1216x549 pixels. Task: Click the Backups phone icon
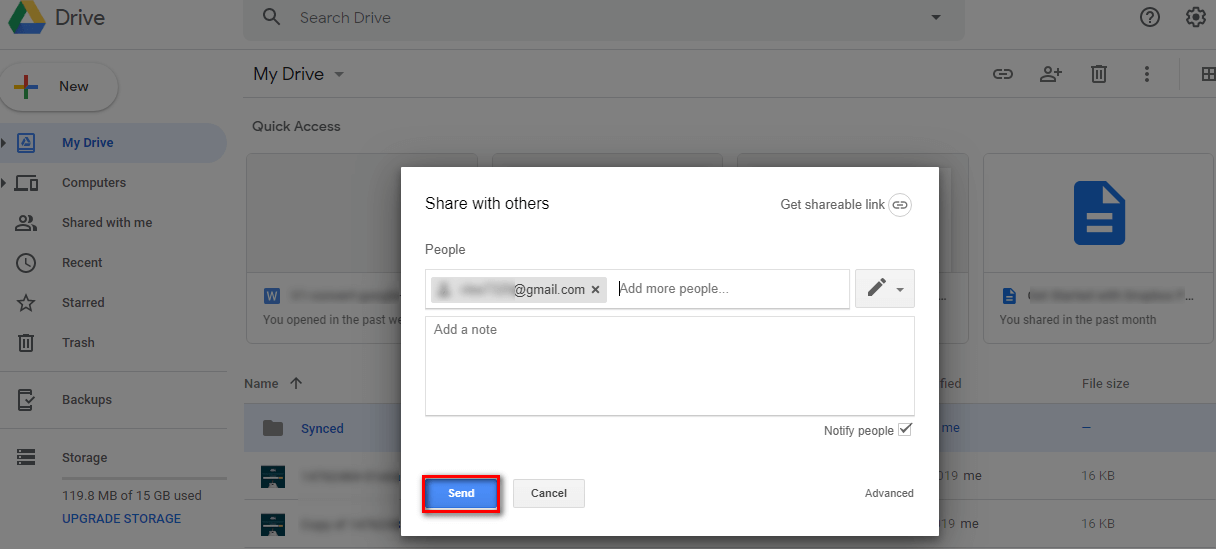26,400
